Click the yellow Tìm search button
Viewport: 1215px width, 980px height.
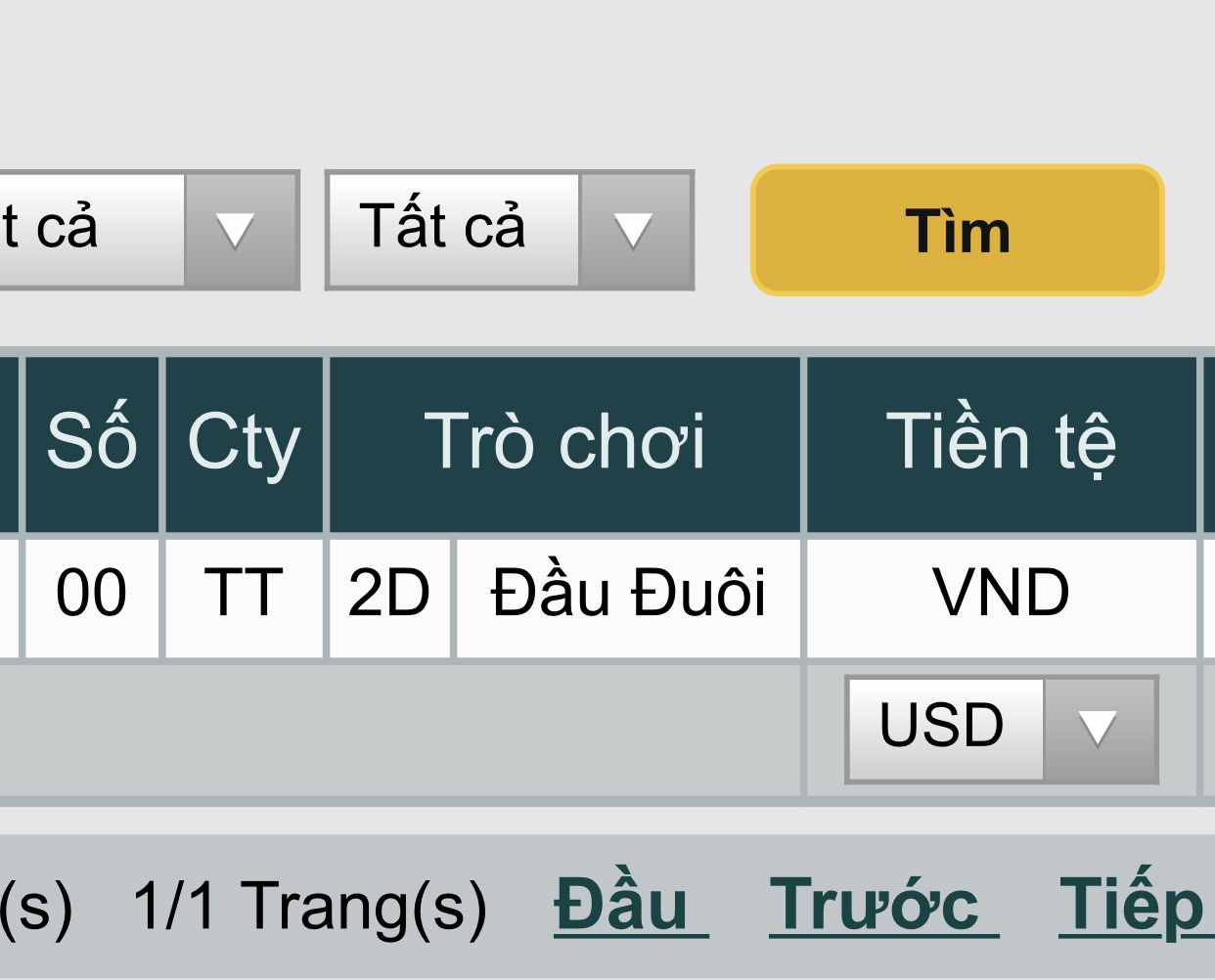pos(957,231)
